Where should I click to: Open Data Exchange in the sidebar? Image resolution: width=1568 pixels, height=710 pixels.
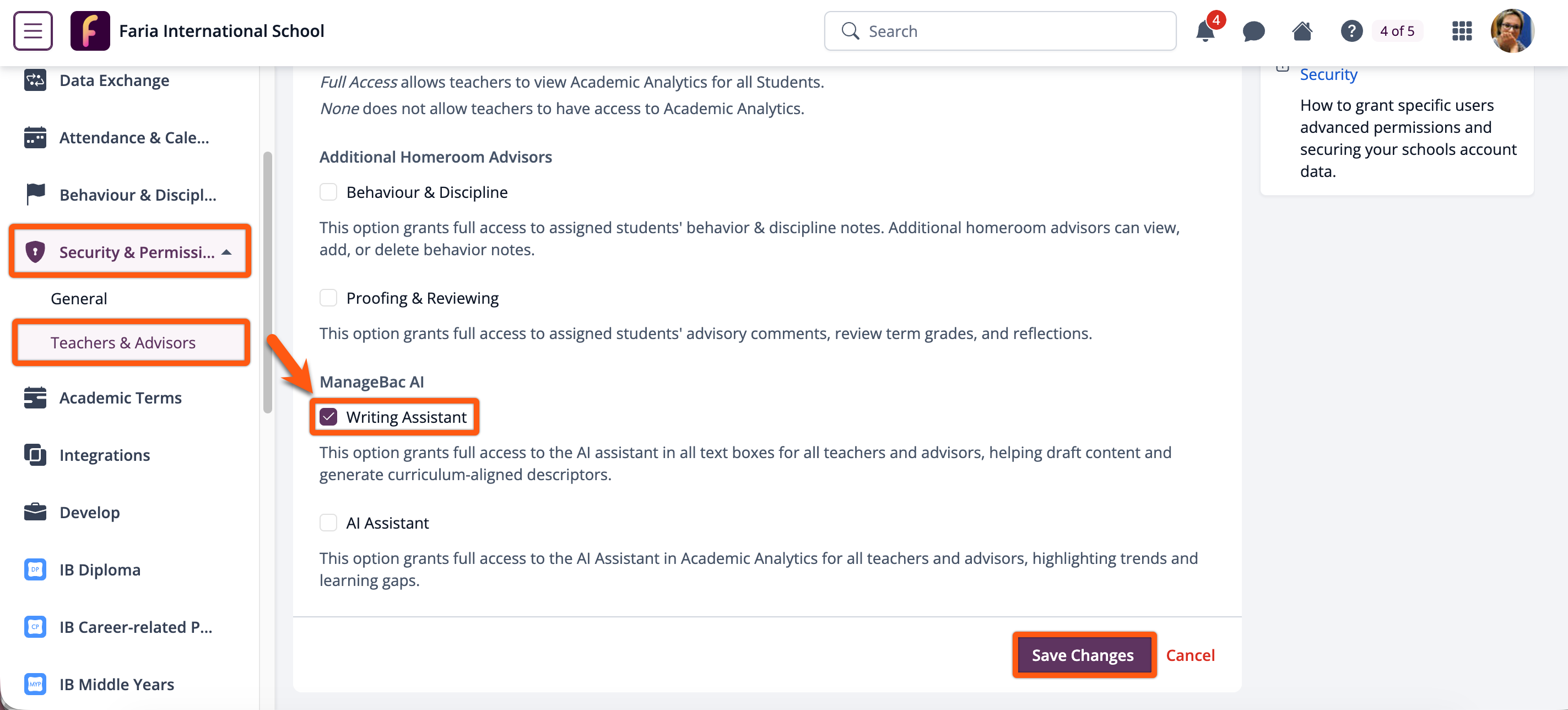pyautogui.click(x=114, y=80)
